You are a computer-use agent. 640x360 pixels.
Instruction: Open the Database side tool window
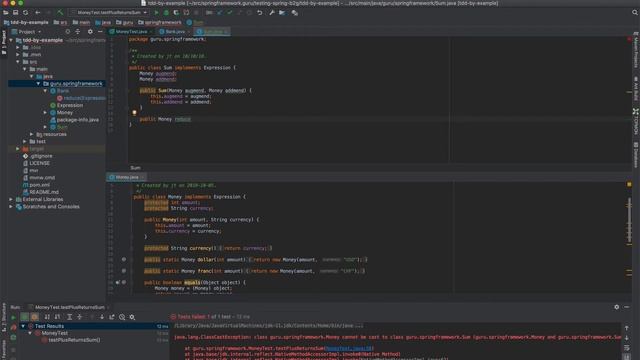click(x=636, y=154)
